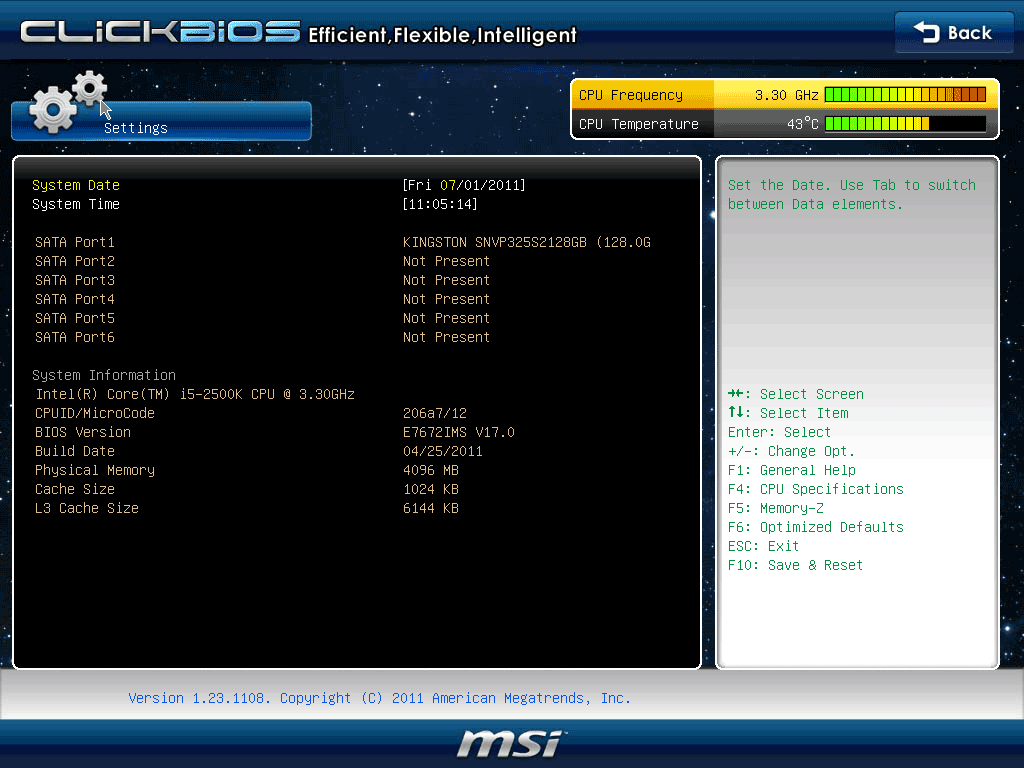
Task: Open the Settings header tab
Action: pos(161,121)
